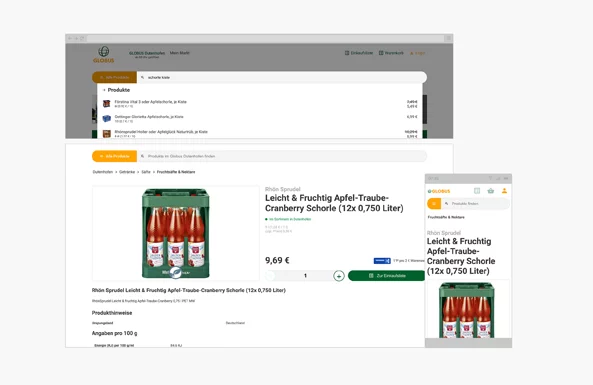The image size is (593, 385).
Task: Focus the search field containing 'schorle kiste'
Action: (282, 77)
